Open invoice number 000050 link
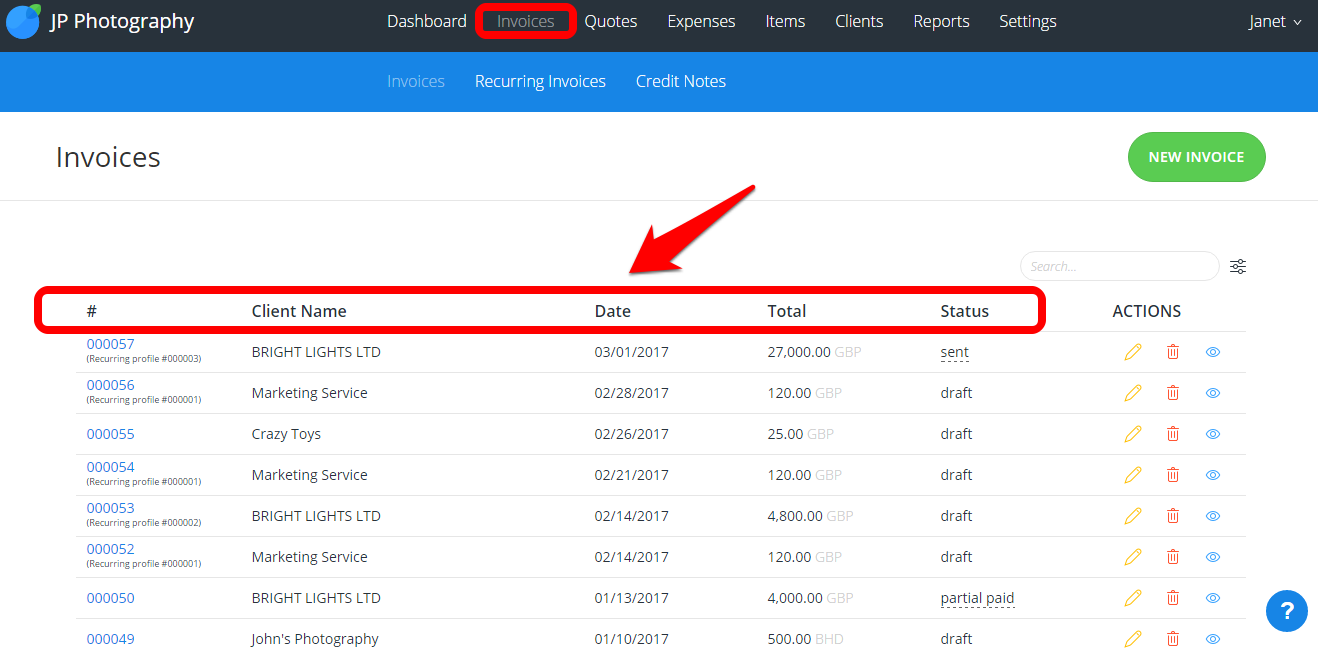This screenshot has height=650, width=1318. tap(110, 598)
